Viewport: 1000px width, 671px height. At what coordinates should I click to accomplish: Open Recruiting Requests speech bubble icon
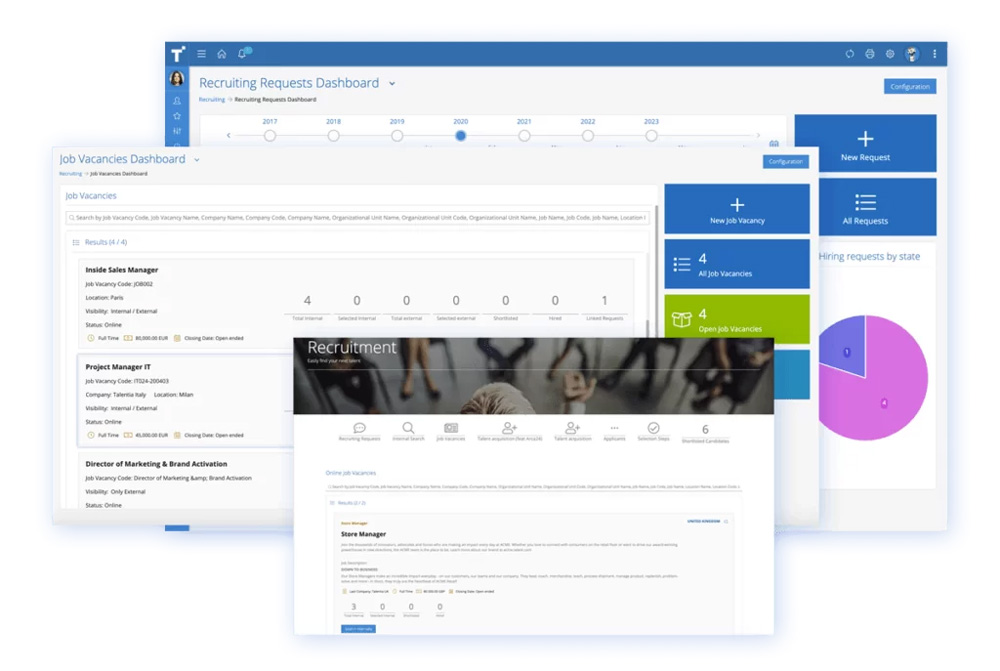point(359,429)
